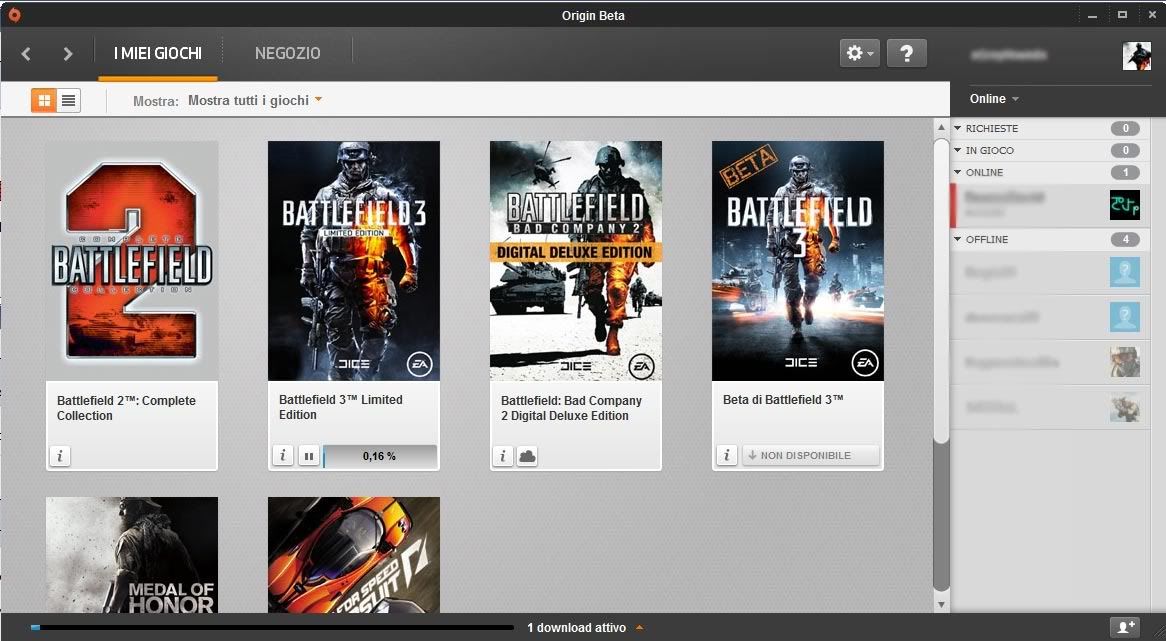
Task: Open the I MIEI GIOCHI tab
Action: click(158, 53)
